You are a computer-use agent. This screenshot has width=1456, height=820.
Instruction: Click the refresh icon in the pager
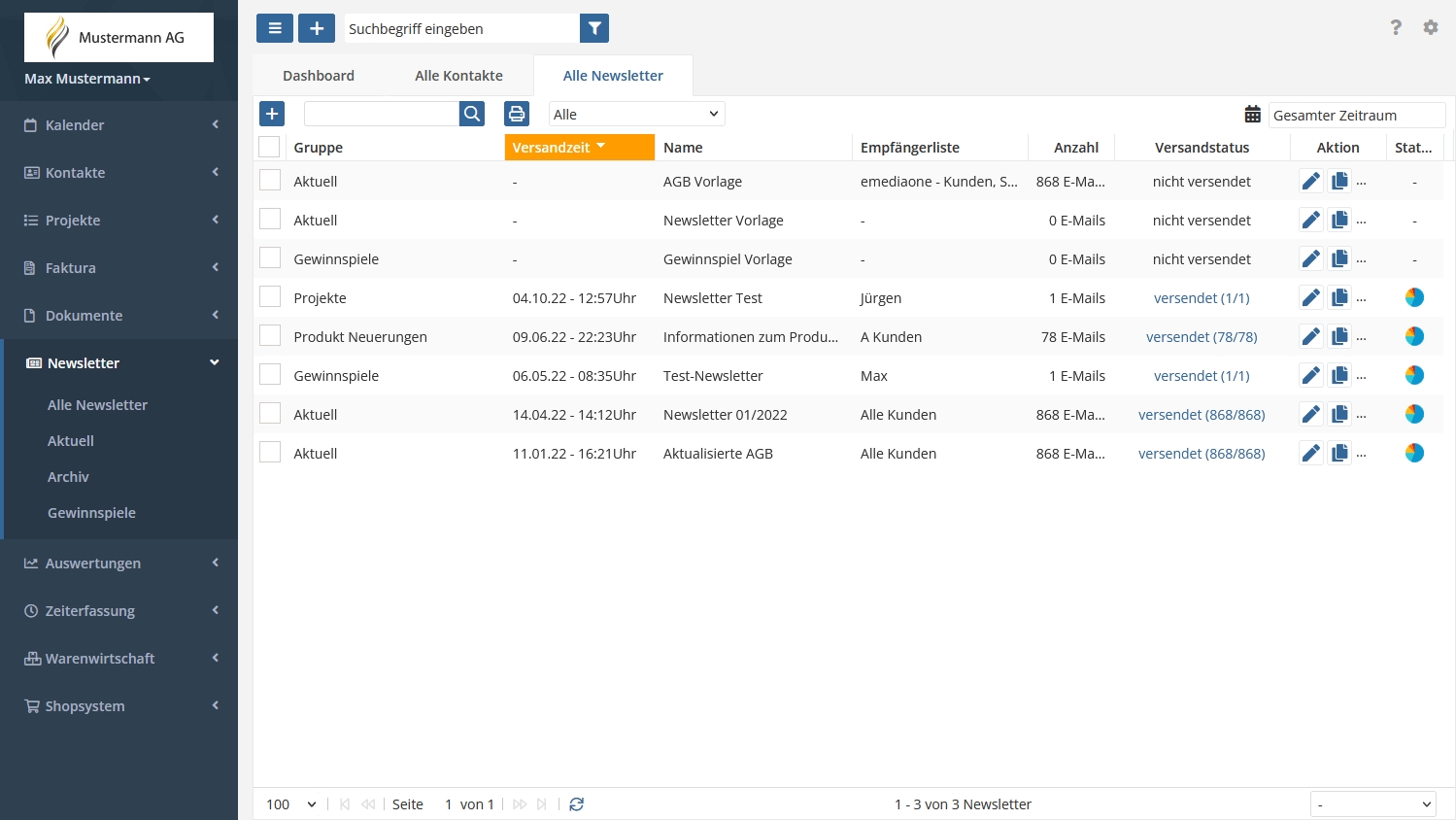point(576,804)
